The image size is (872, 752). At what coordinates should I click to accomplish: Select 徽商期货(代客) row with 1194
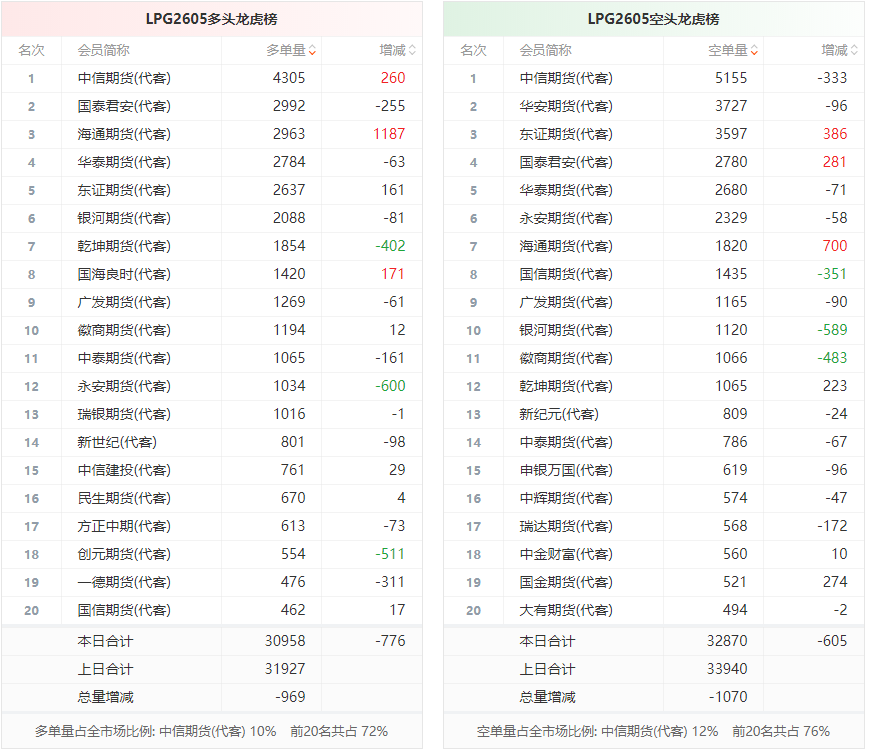pos(212,330)
